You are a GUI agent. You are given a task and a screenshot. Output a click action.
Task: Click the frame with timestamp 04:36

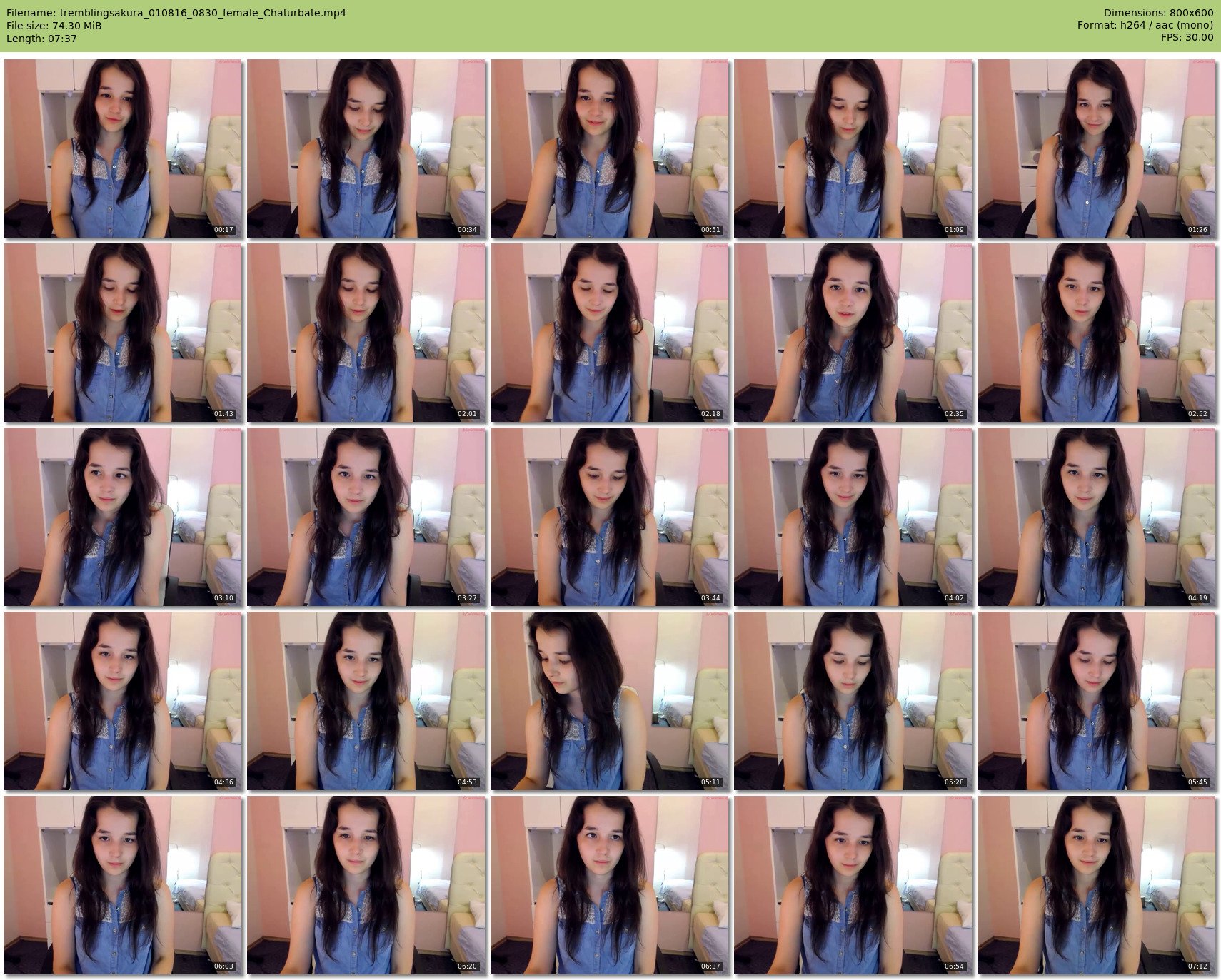pyautogui.click(x=123, y=701)
